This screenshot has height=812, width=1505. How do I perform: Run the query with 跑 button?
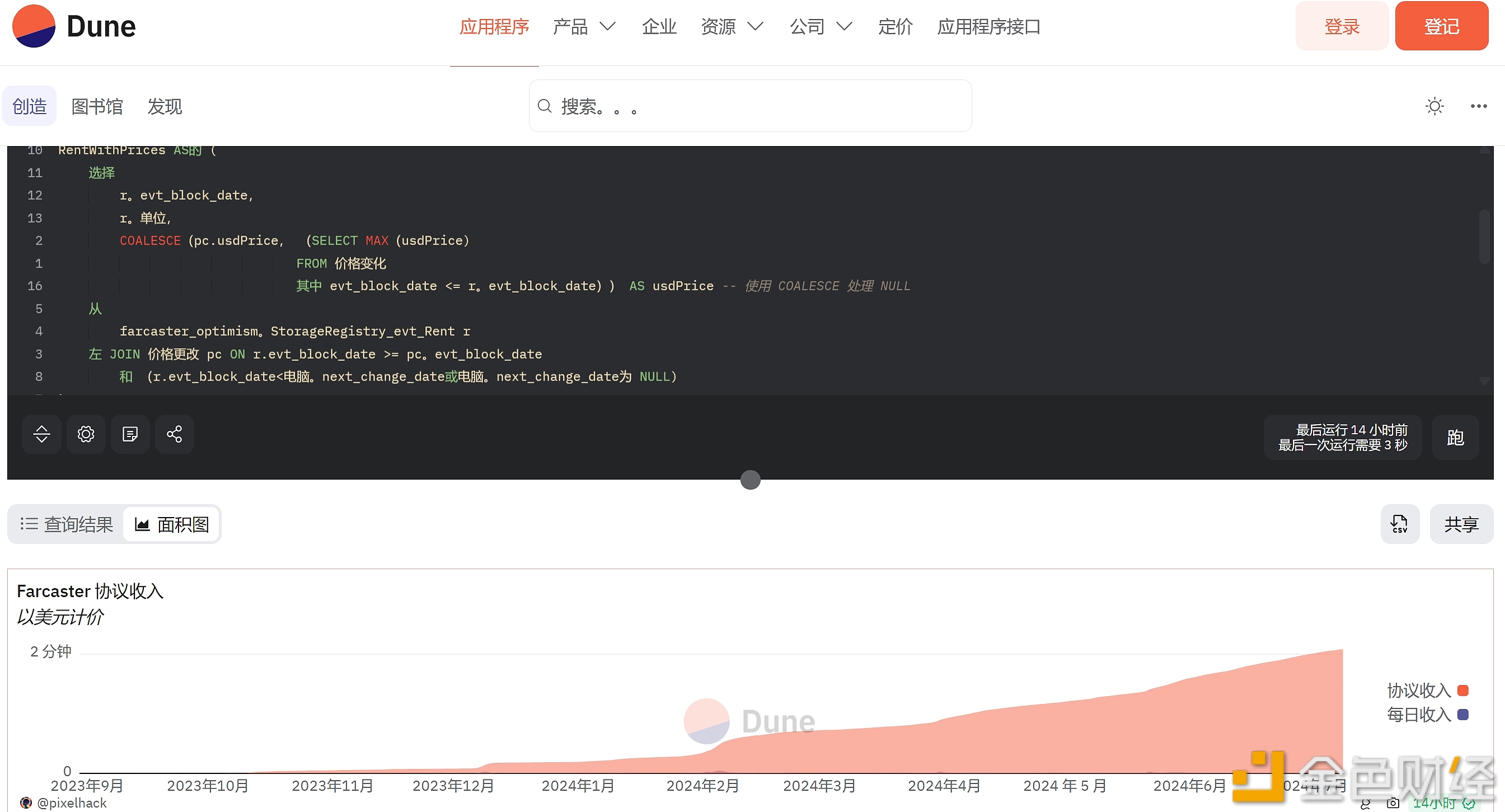pos(1455,437)
